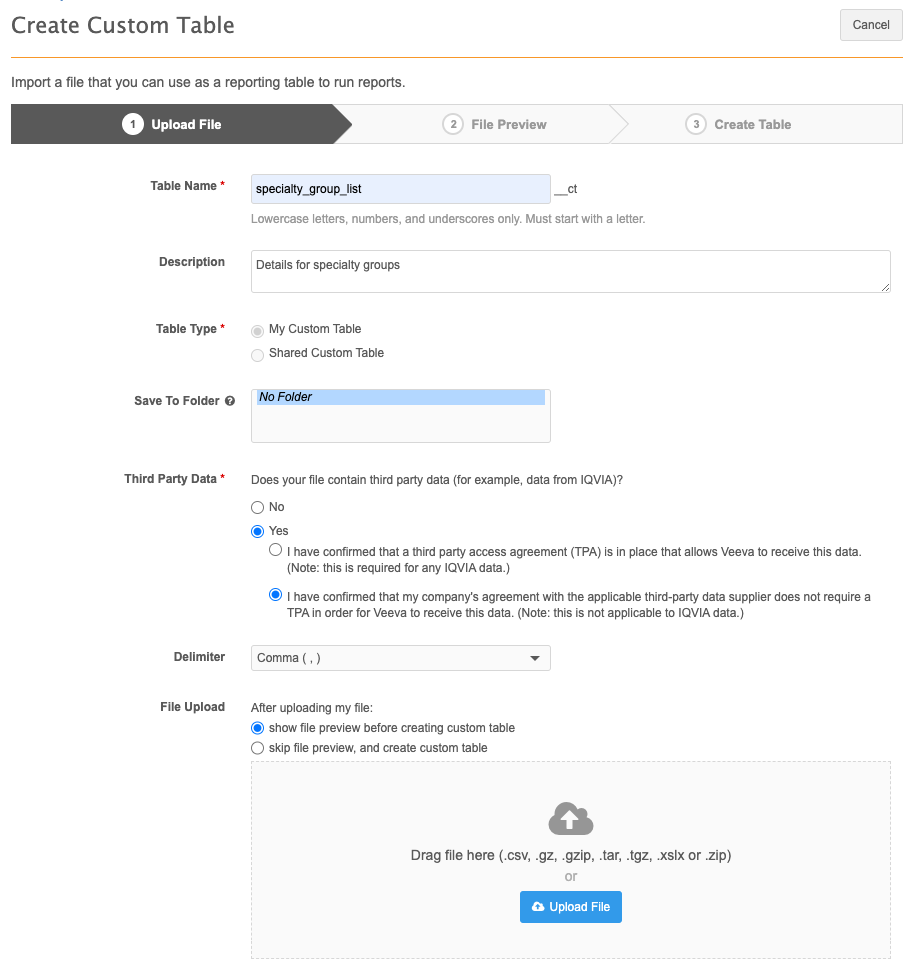911x961 pixels.
Task: Choose No for third party data
Action: pos(258,508)
